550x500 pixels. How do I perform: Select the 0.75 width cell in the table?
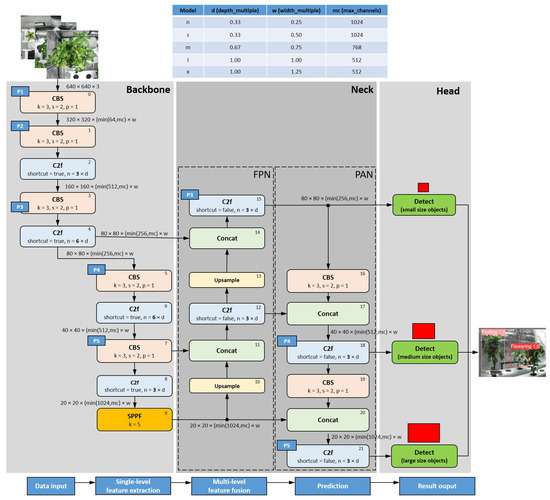(296, 47)
